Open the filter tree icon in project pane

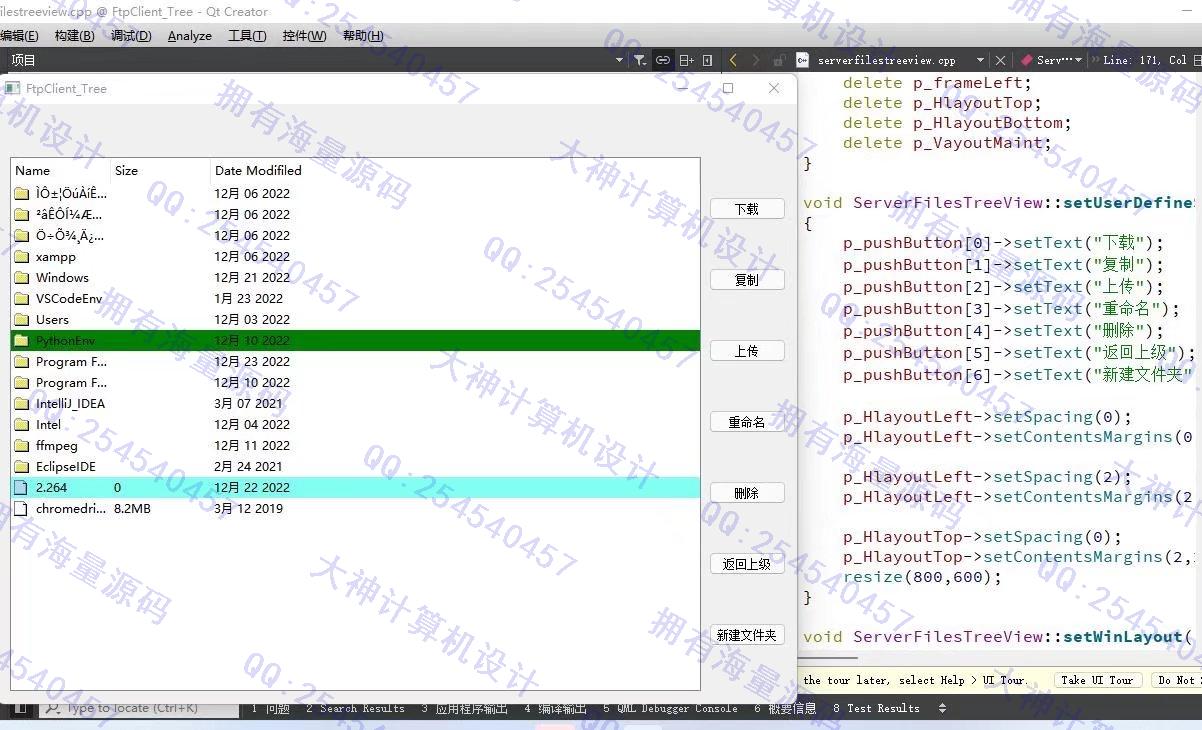coord(640,60)
